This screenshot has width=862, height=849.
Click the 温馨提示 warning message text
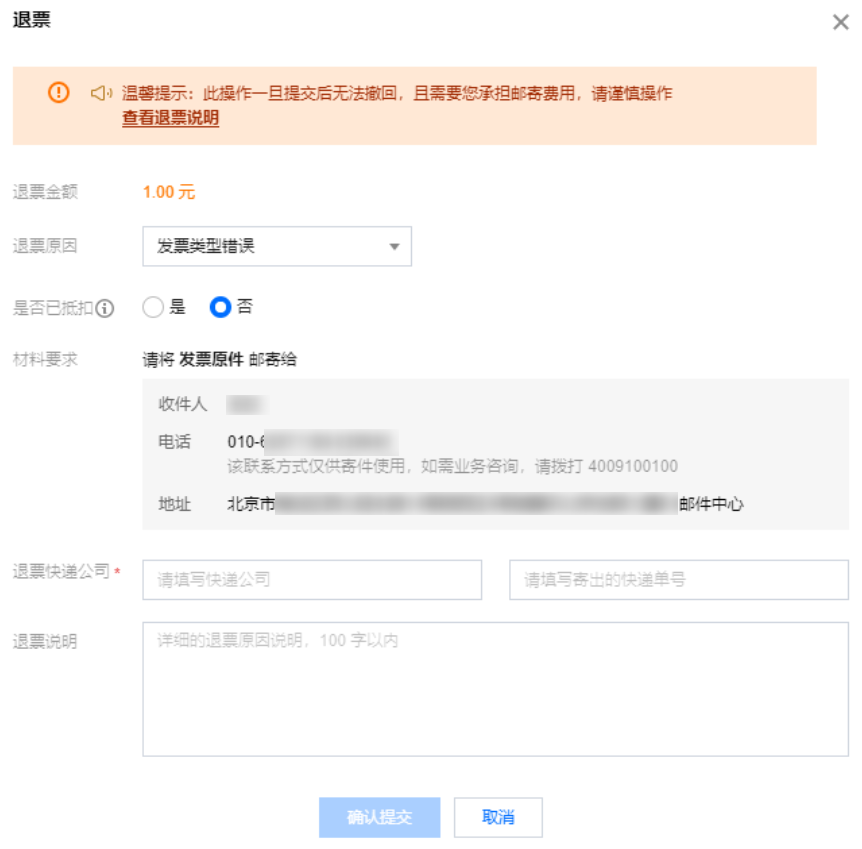pos(397,93)
